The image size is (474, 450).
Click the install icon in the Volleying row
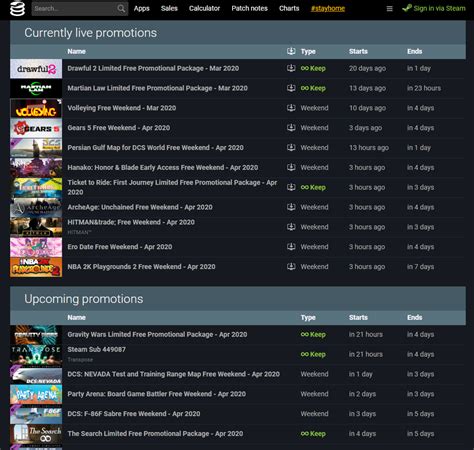coord(291,108)
